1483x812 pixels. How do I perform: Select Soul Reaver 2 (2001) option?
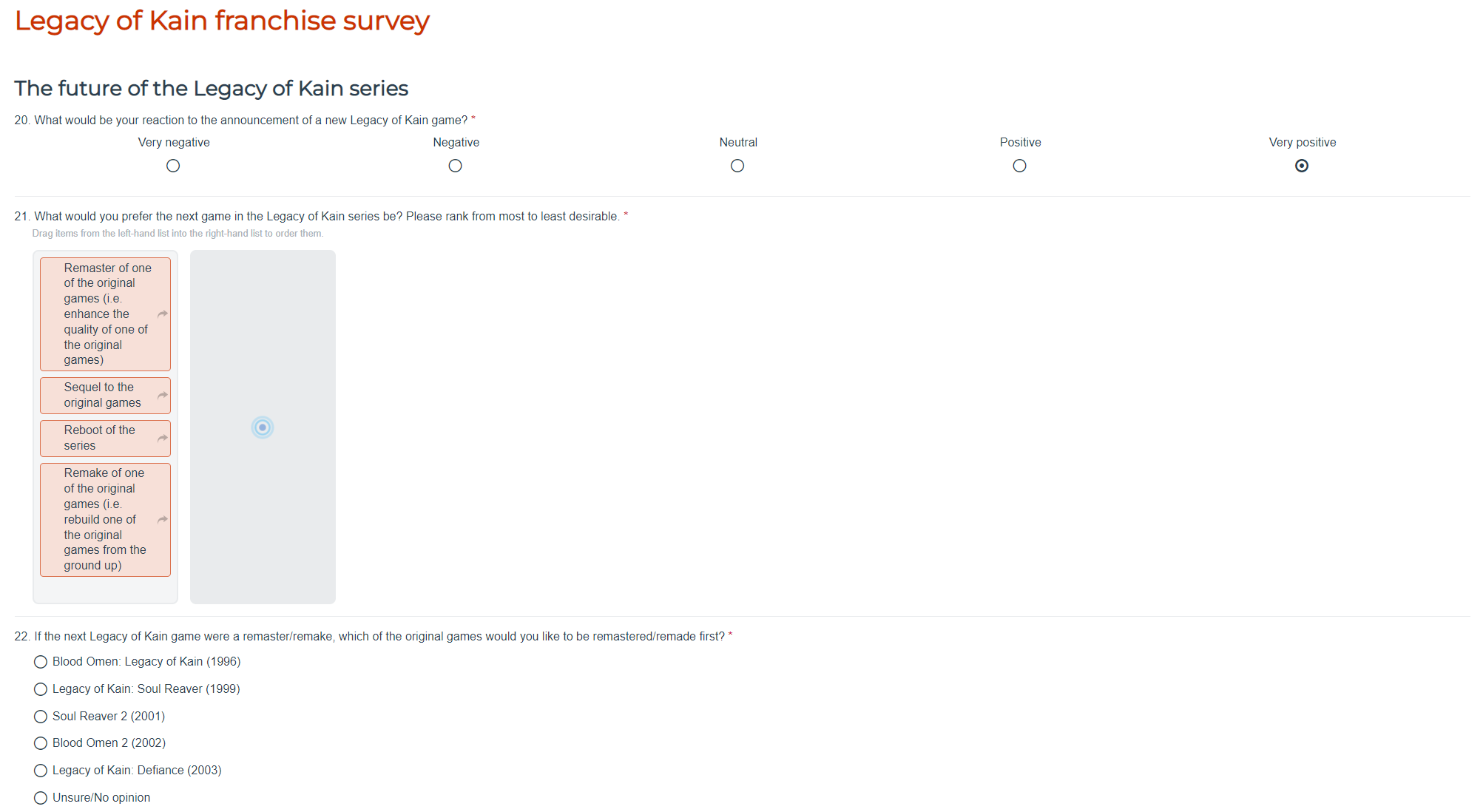click(x=41, y=717)
